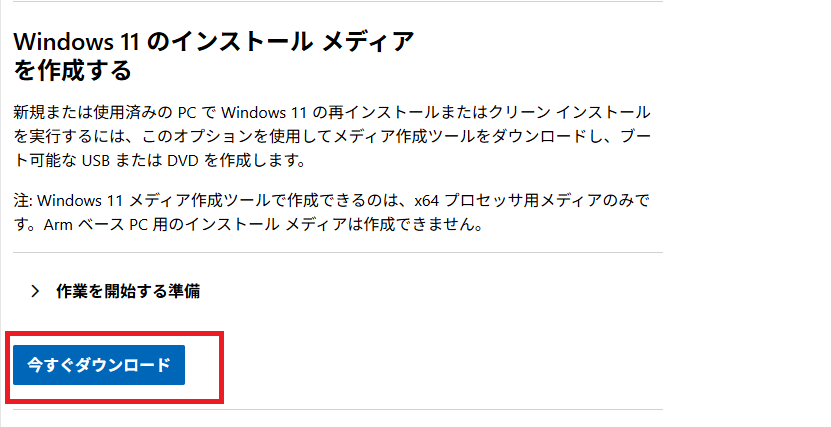Click the red highlight border around the download button
This screenshot has width=831, height=427.
pos(114,334)
